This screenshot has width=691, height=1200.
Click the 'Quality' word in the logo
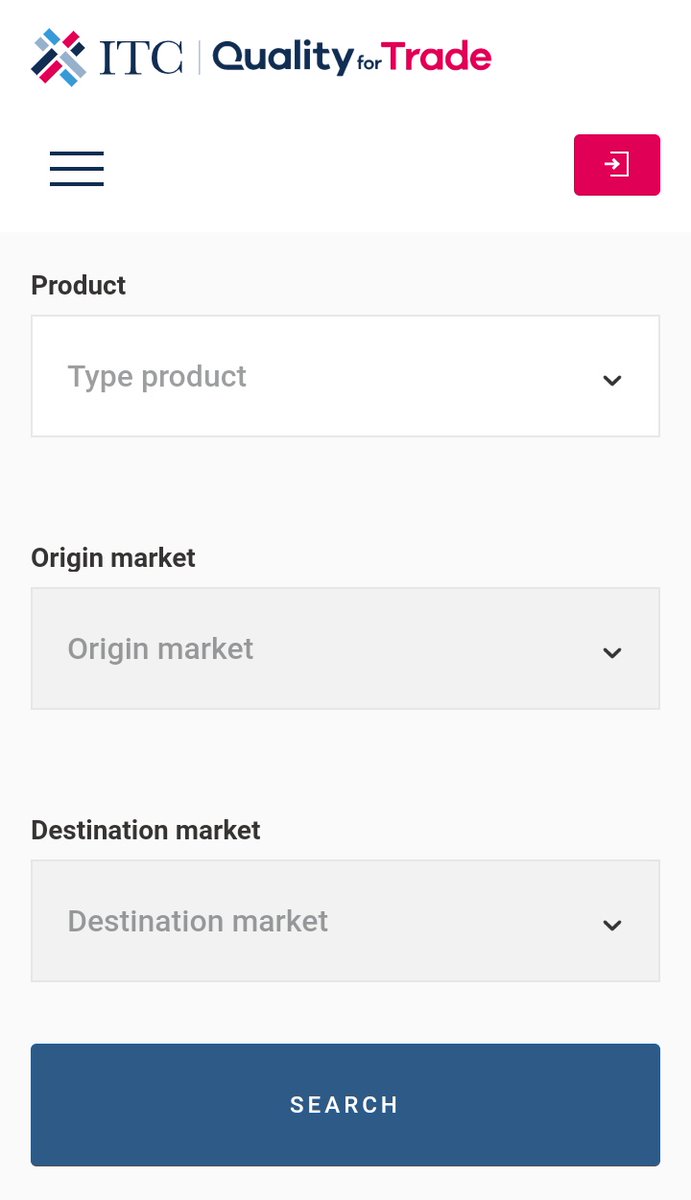tap(283, 58)
